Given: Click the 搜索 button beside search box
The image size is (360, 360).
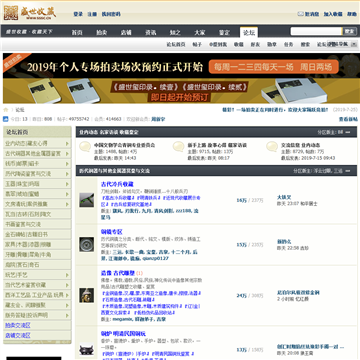Looking at the screenshot, I should coord(350,32).
